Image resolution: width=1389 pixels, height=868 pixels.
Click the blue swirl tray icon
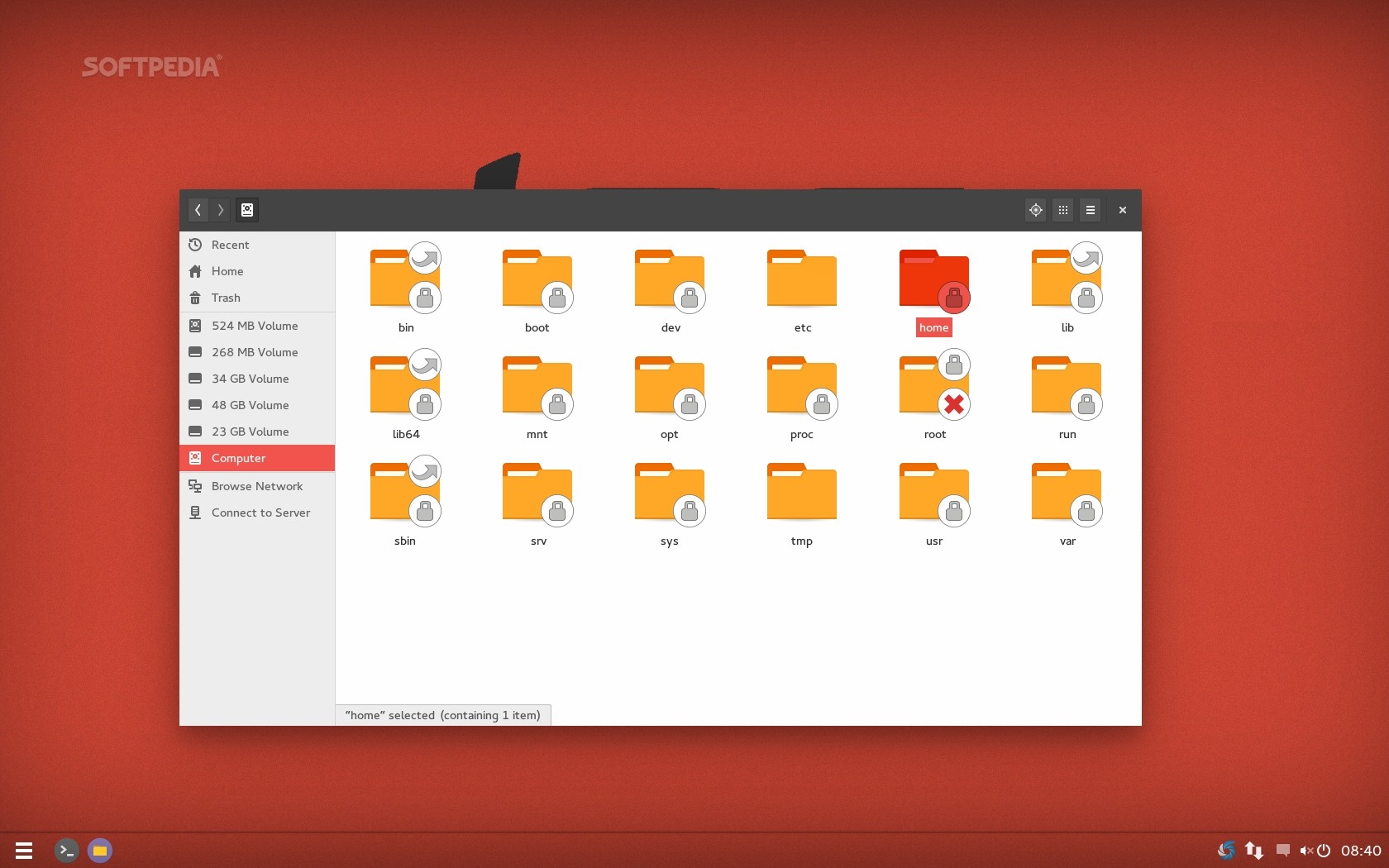pyautogui.click(x=1226, y=850)
